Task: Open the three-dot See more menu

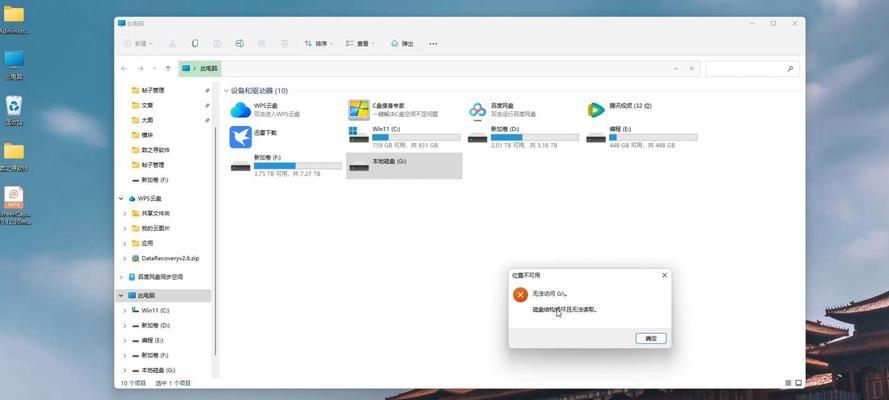Action: [433, 44]
